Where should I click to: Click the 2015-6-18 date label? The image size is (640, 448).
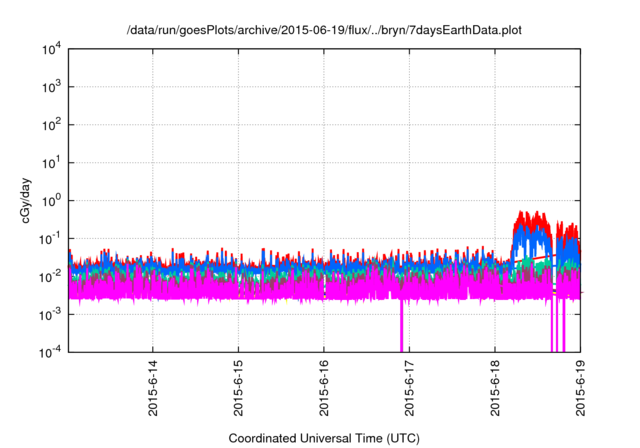tap(495, 388)
